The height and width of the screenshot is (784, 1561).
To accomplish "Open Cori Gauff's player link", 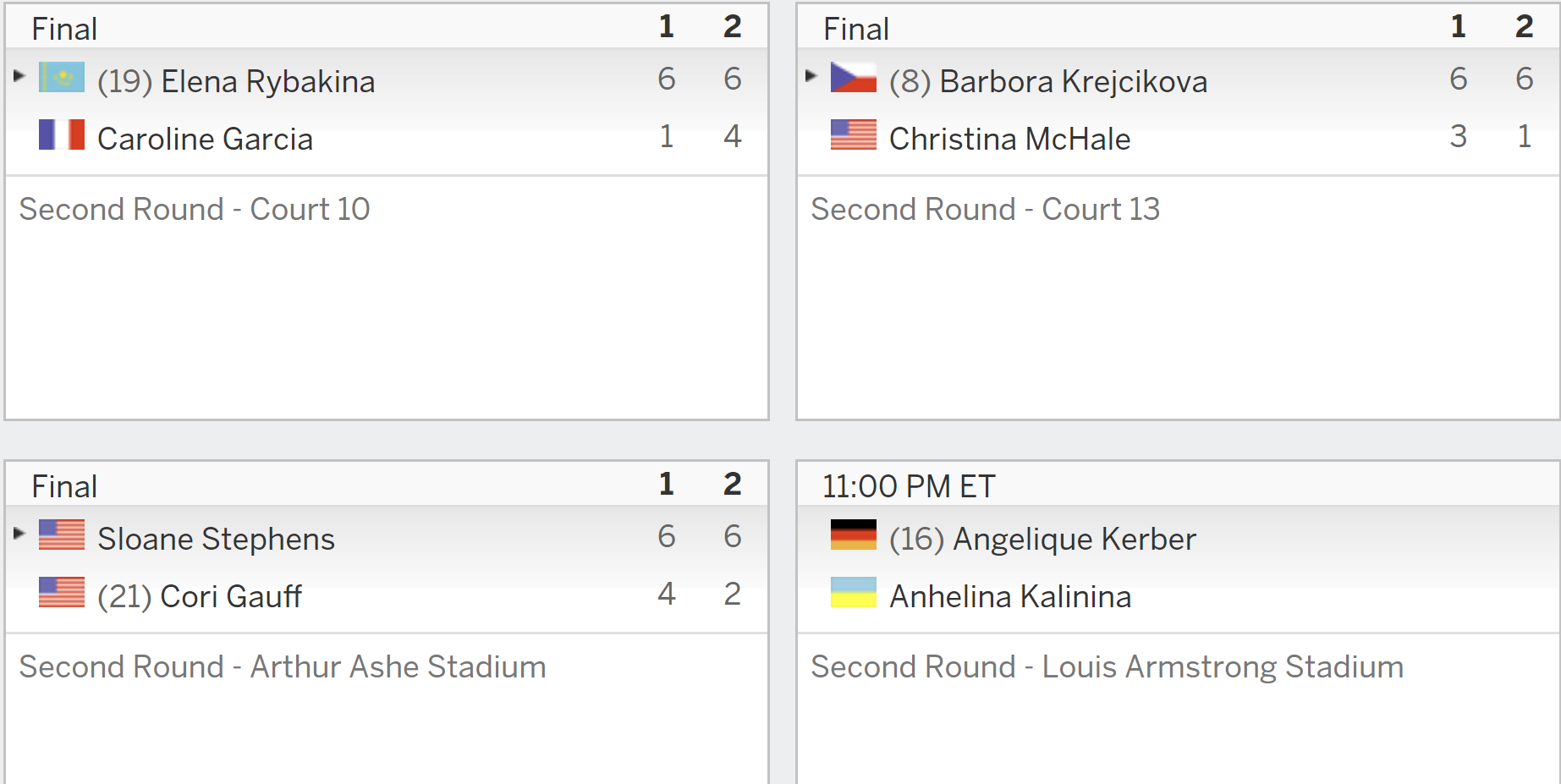I will tap(231, 596).
